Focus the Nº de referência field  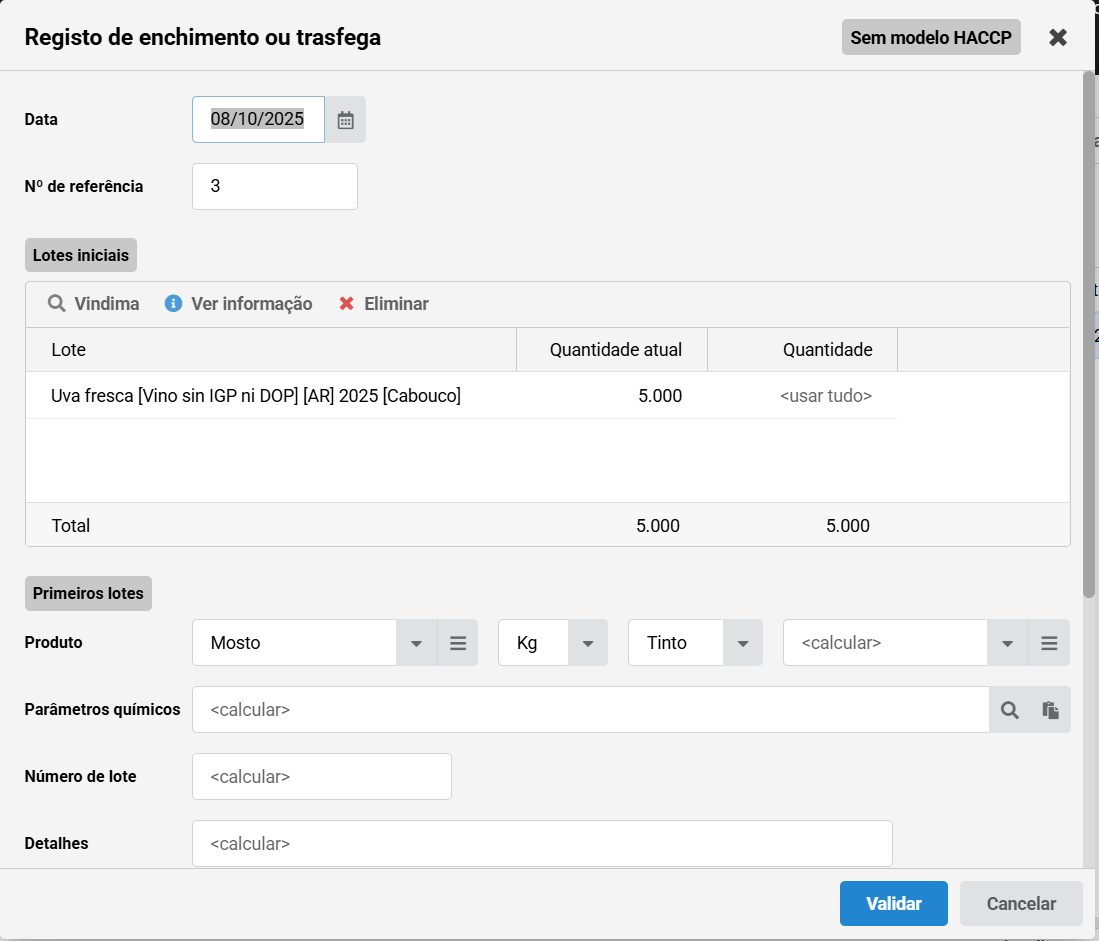pos(275,186)
